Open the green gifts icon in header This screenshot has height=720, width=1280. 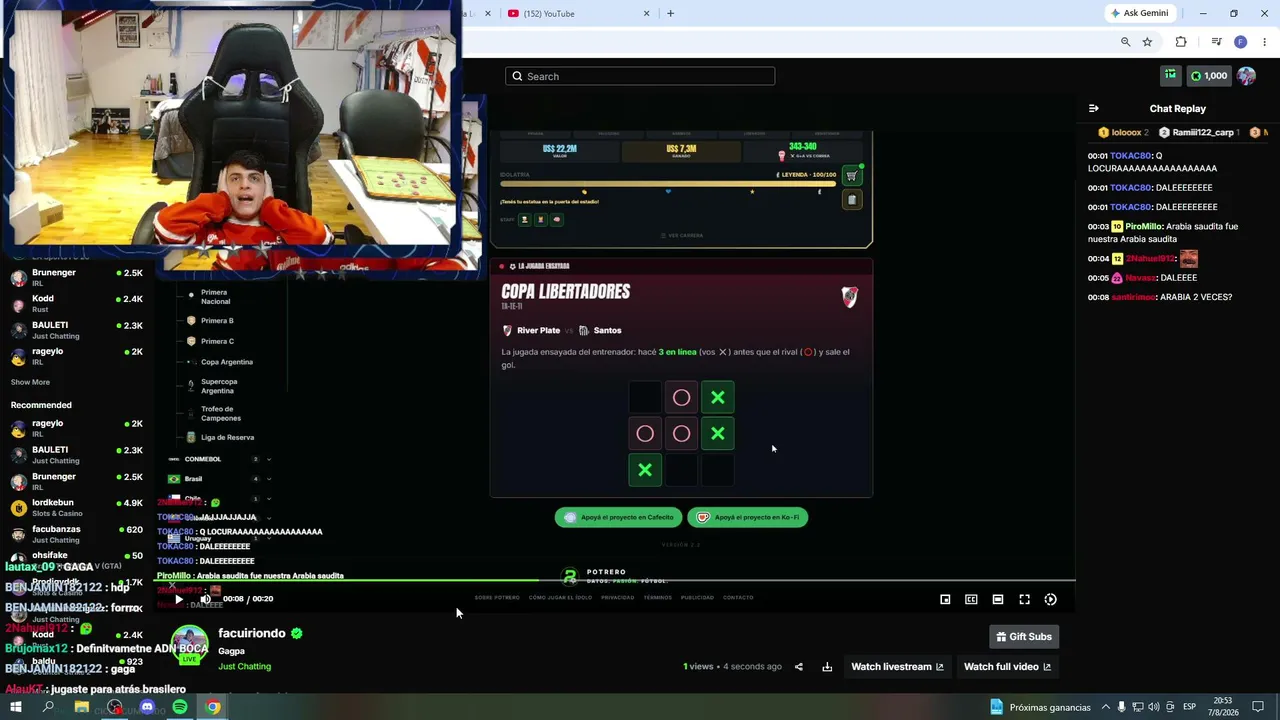click(1170, 75)
